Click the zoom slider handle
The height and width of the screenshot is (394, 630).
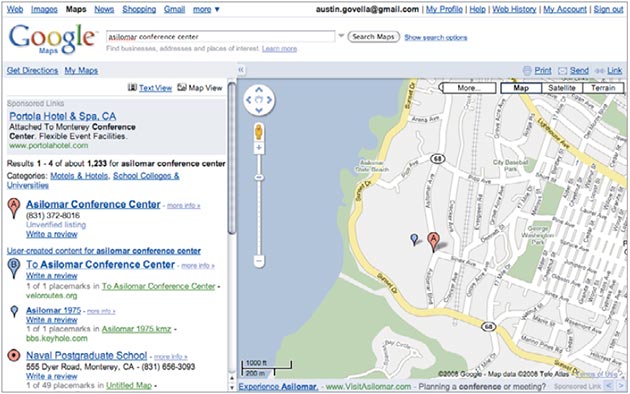[259, 177]
